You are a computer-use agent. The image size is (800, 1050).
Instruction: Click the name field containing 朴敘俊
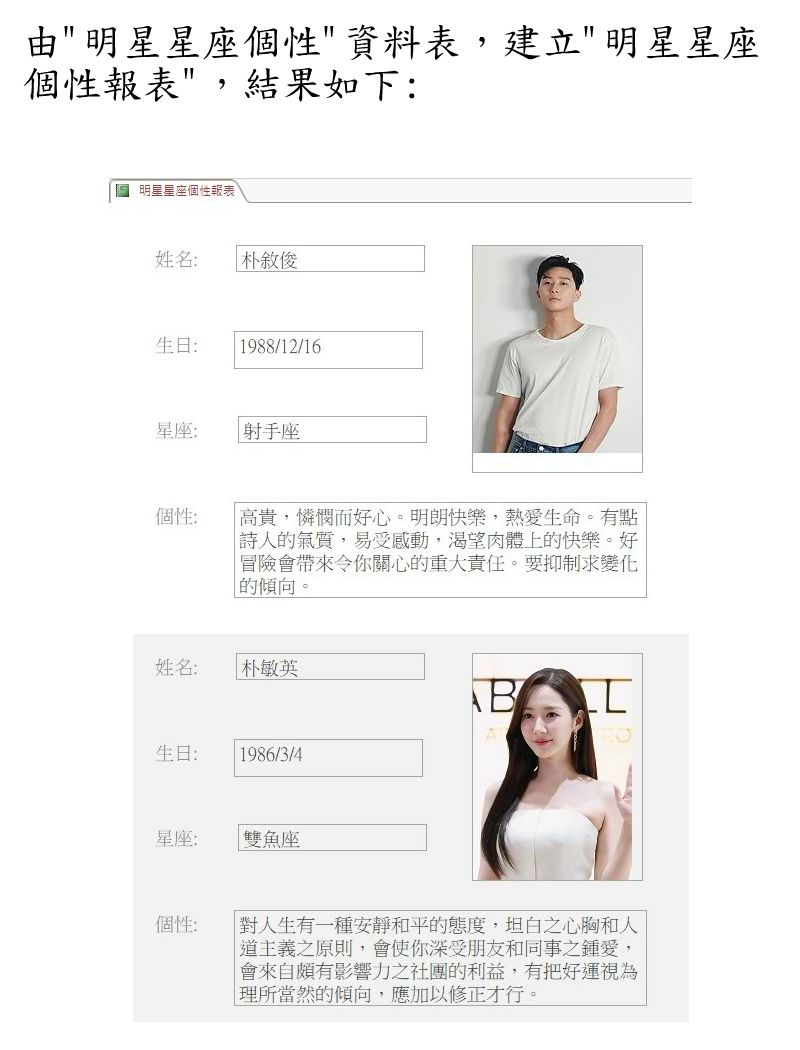[x=330, y=259]
